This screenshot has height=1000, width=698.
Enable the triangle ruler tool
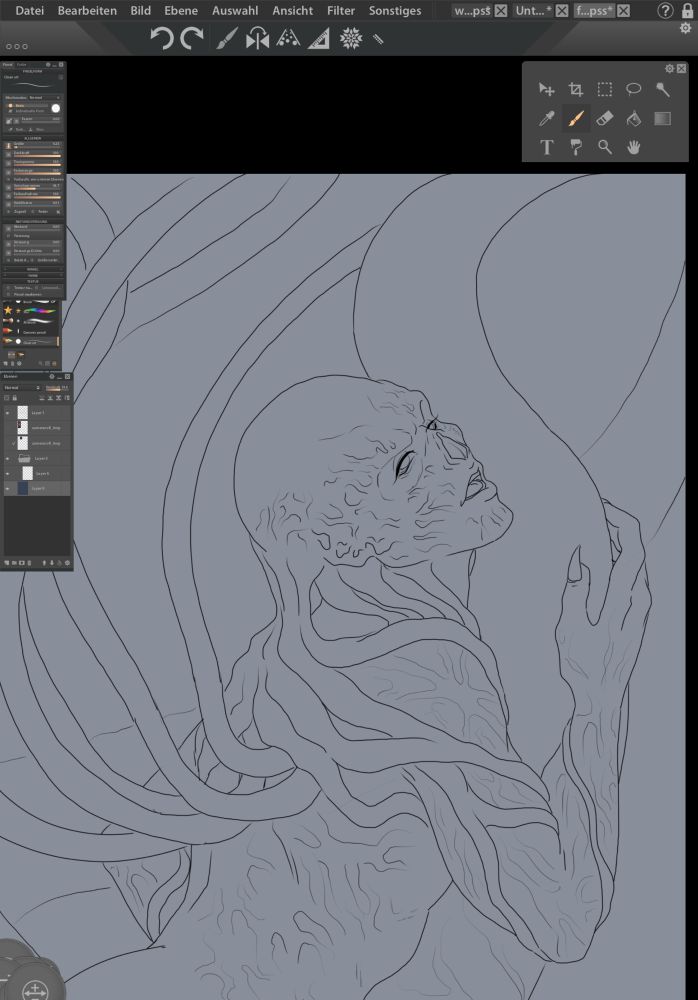point(318,39)
